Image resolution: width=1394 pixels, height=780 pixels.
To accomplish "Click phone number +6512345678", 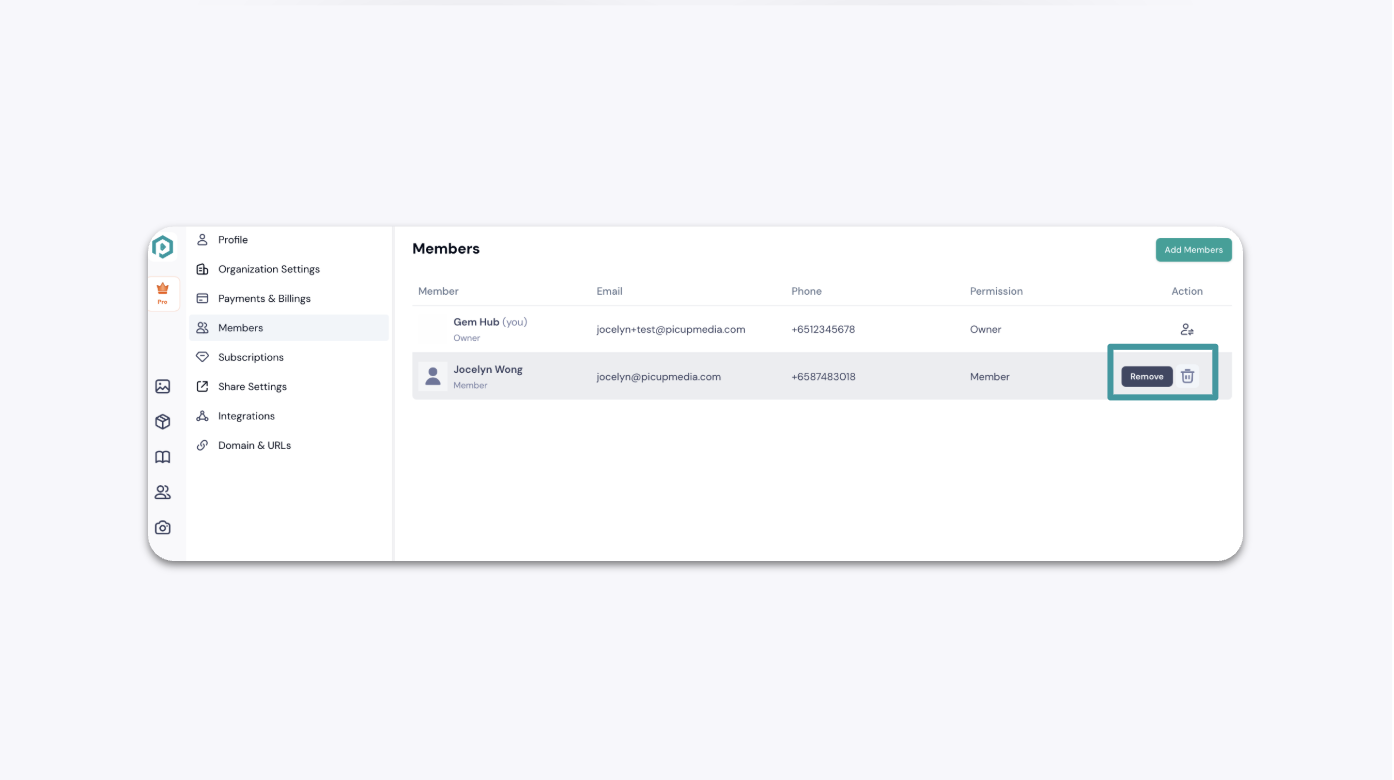I will tap(823, 329).
